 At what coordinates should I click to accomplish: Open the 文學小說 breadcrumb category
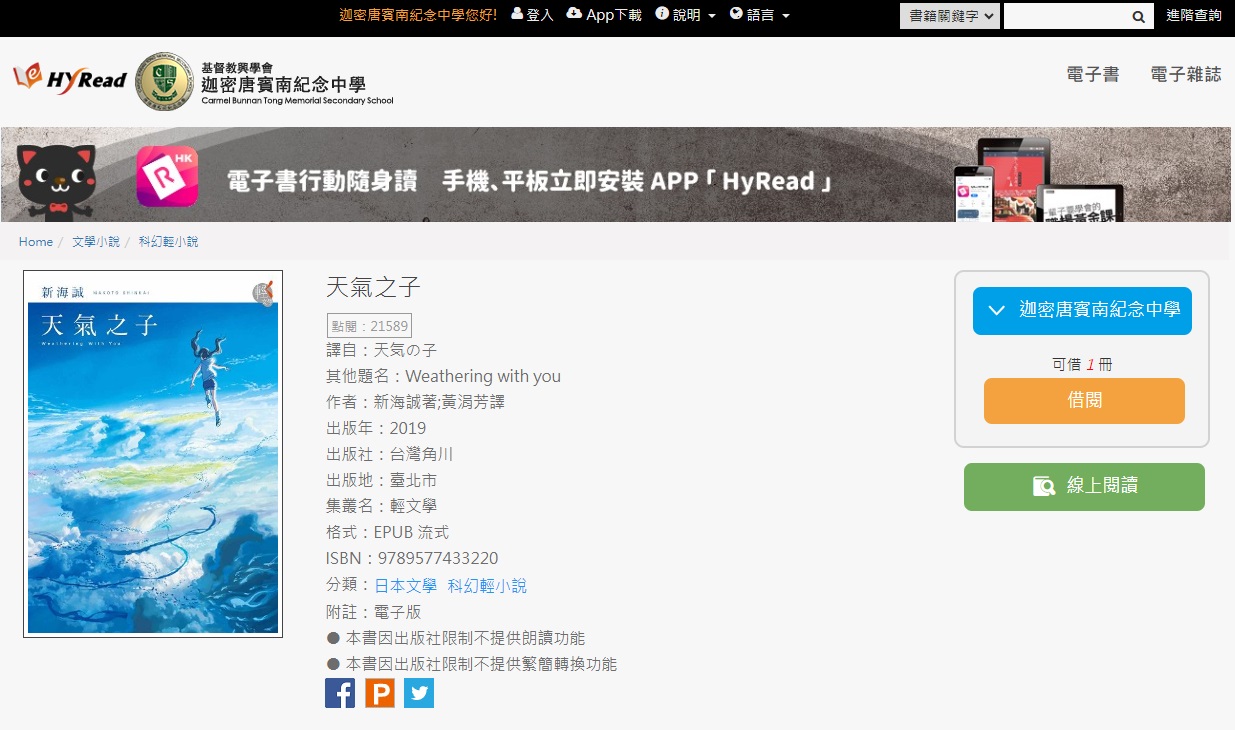[96, 242]
